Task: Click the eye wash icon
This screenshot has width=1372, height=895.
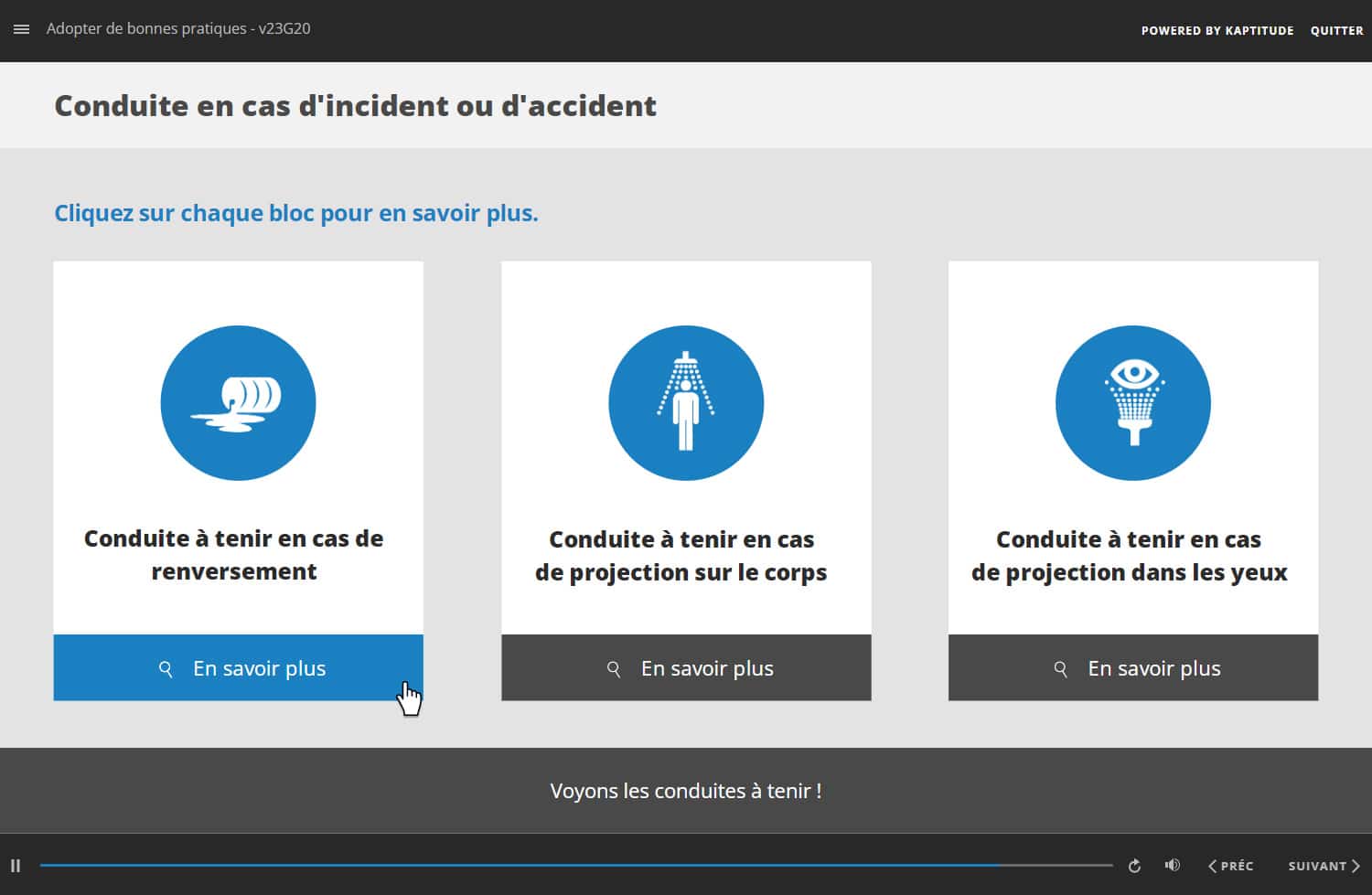Action: point(1132,403)
